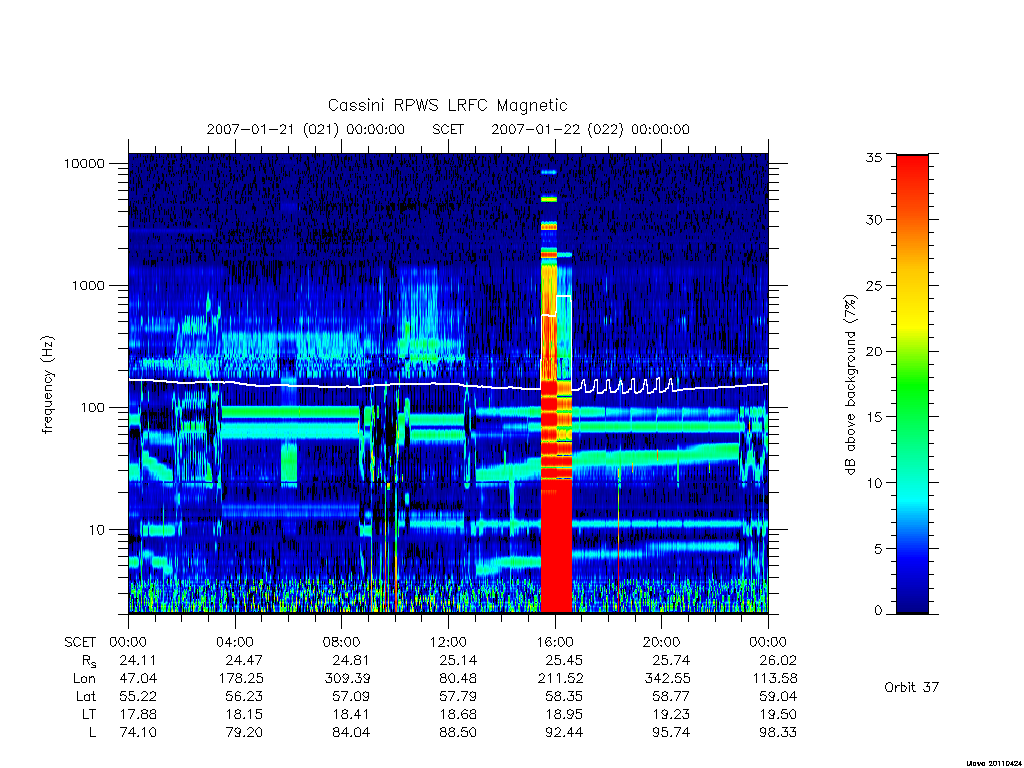Image resolution: width=1024 pixels, height=768 pixels.
Task: Click Lon value 113.58
Action: (774, 679)
